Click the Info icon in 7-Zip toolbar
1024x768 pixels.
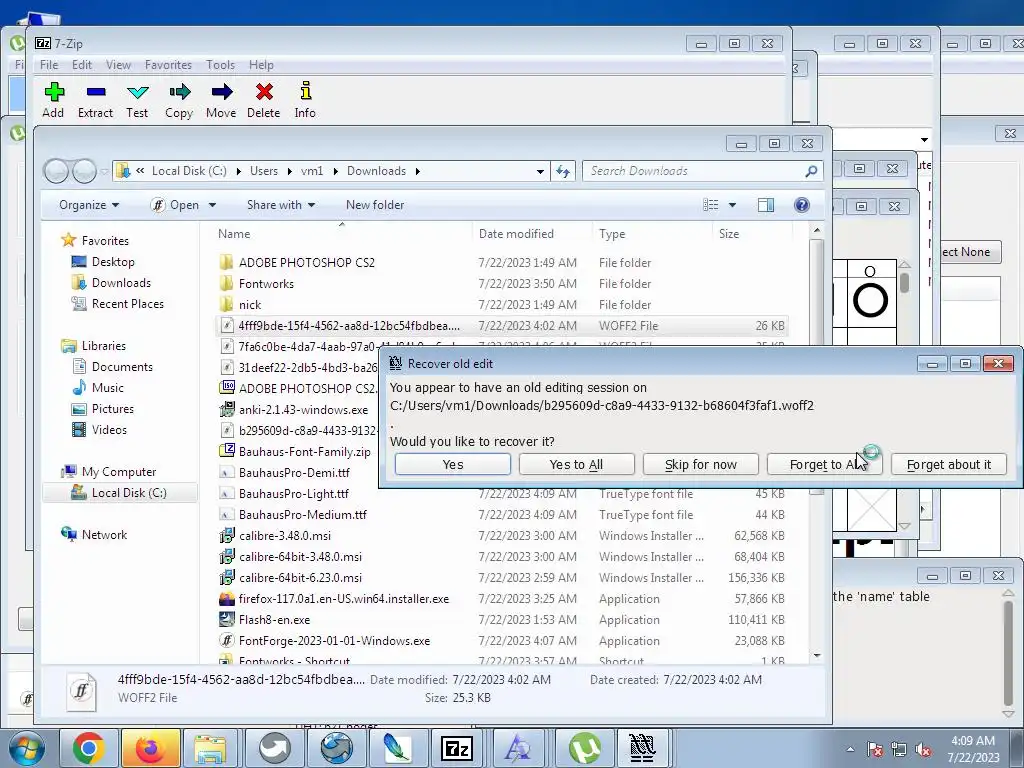click(305, 100)
